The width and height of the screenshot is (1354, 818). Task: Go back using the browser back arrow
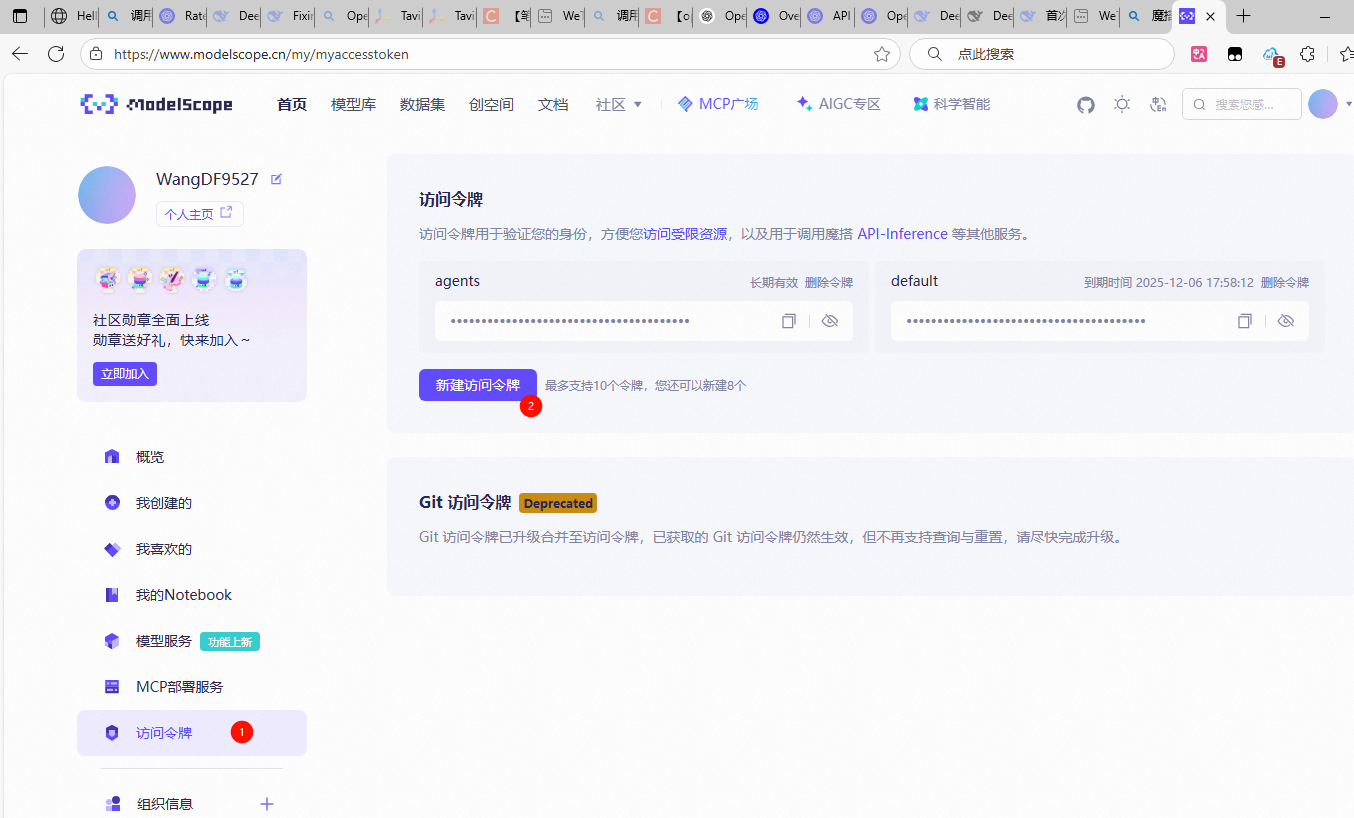click(x=21, y=54)
